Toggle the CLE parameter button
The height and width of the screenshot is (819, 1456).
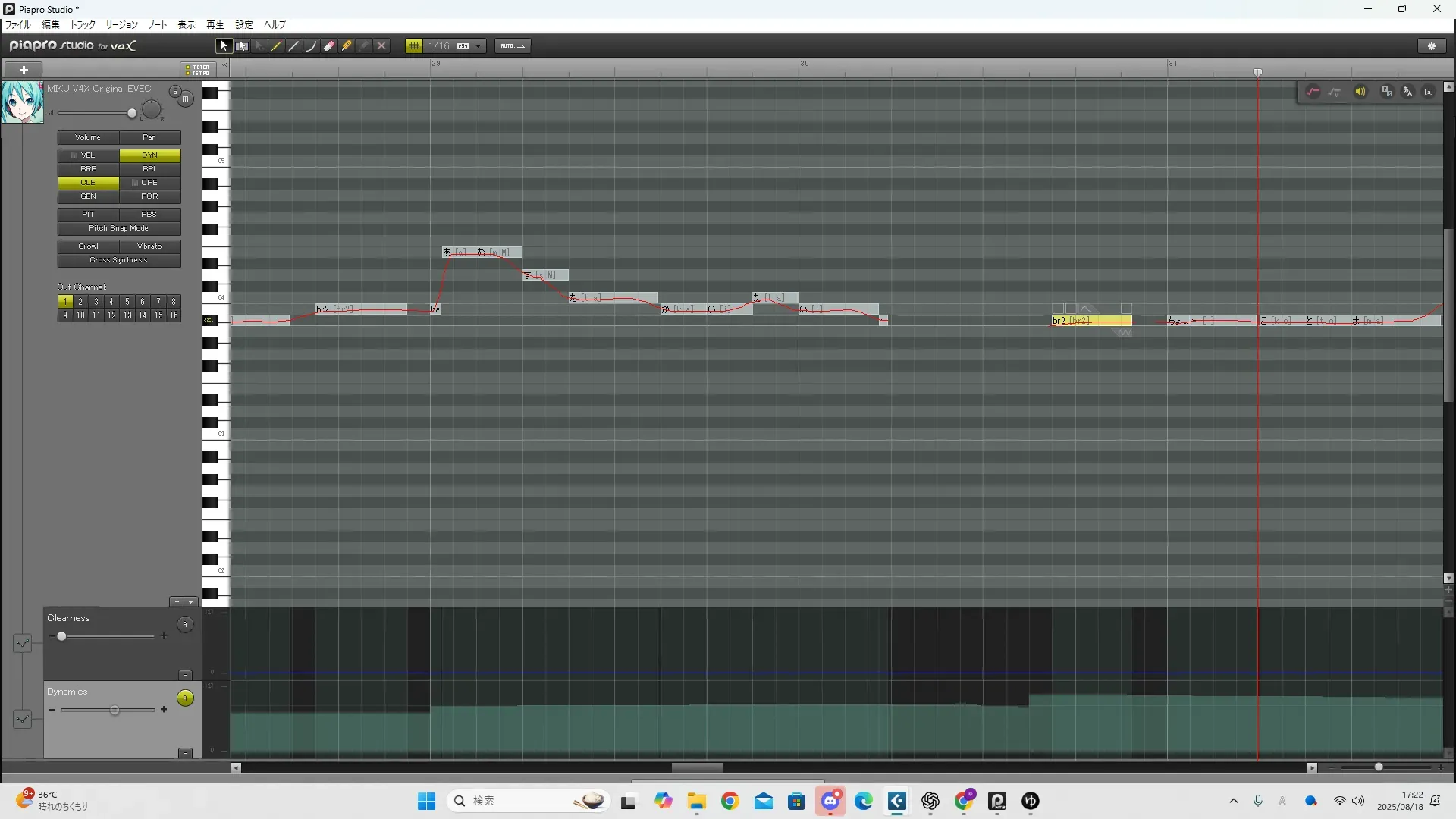point(88,183)
